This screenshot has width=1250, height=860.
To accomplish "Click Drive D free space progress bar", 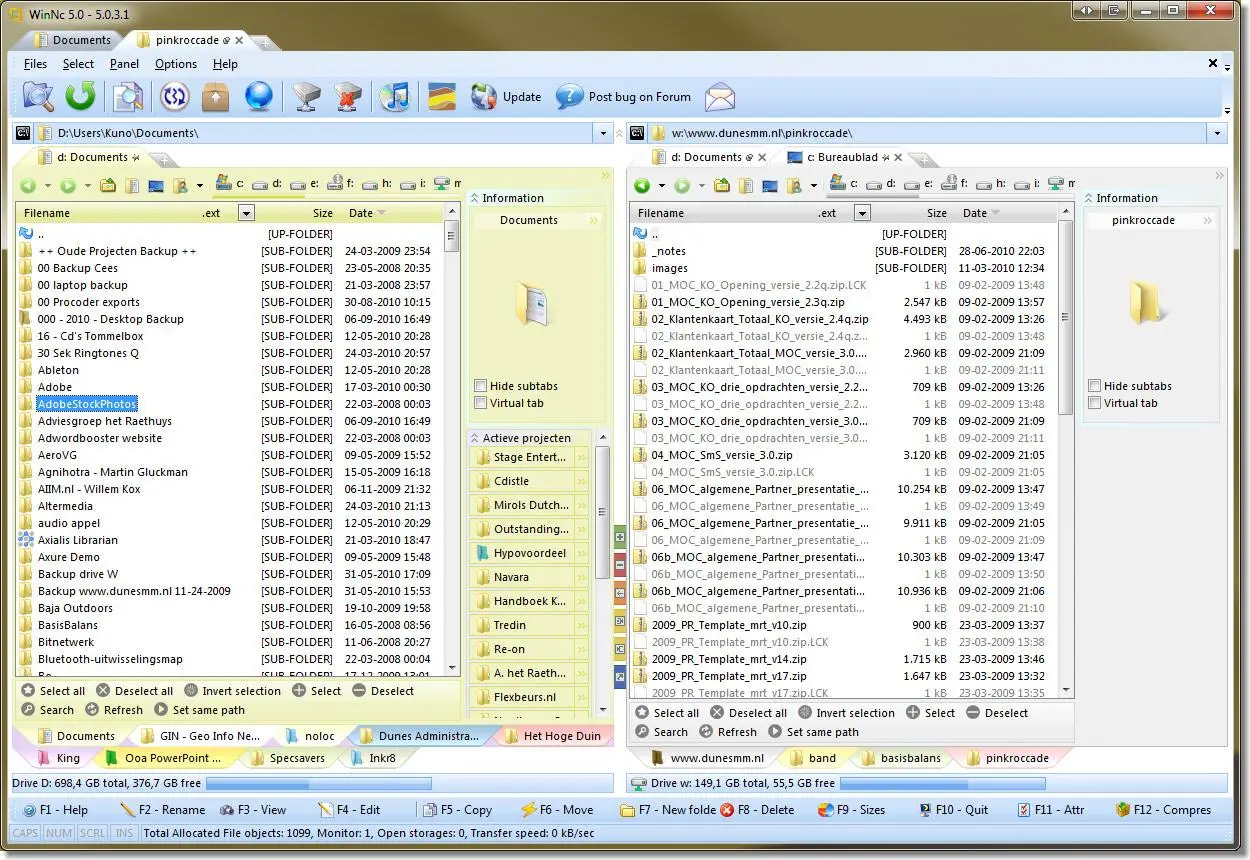I will [x=318, y=784].
